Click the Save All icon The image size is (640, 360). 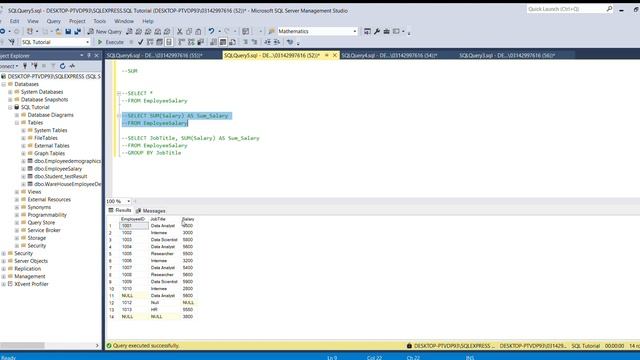77,31
